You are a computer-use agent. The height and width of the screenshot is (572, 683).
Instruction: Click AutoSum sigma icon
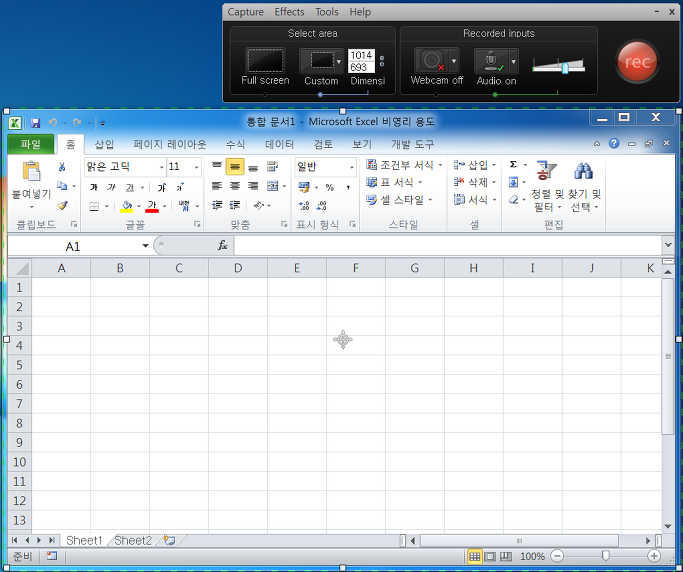coord(513,164)
